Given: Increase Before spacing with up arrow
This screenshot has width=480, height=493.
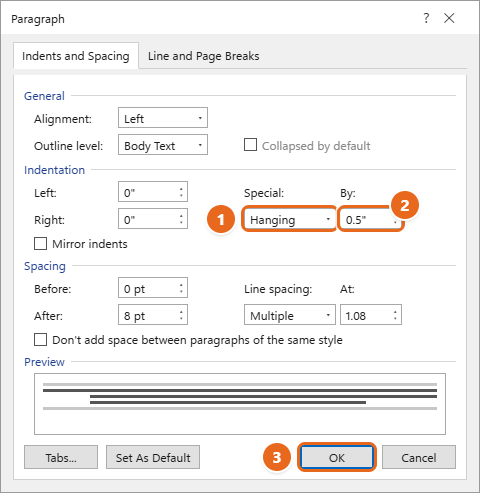Looking at the screenshot, I should [181, 285].
